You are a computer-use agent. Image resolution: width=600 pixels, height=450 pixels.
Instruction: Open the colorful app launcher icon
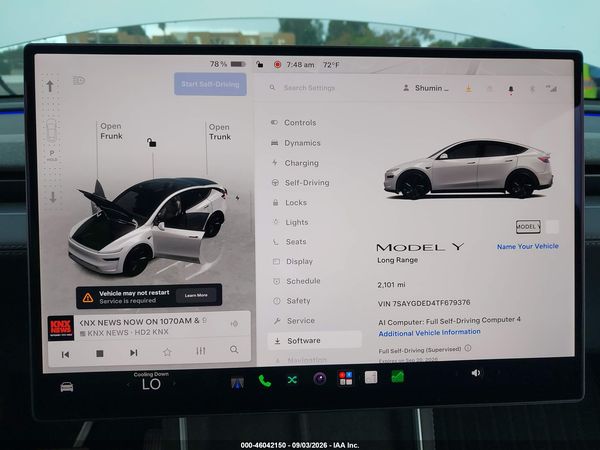click(x=345, y=378)
